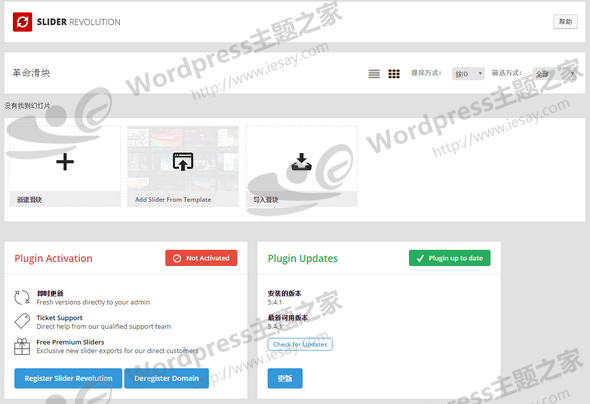Click the plus icon for new slider
Screen dimensions: 590x404
click(65, 162)
